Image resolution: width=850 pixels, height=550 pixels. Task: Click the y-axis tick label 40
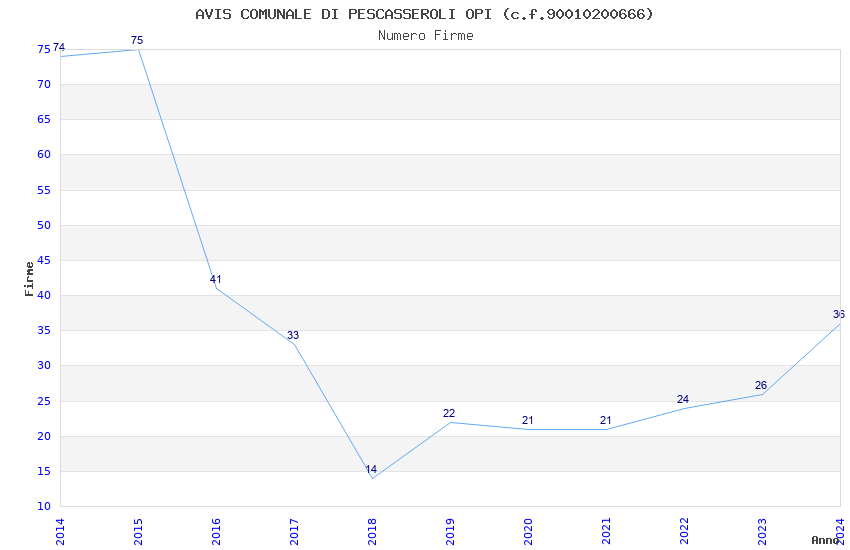pos(44,296)
